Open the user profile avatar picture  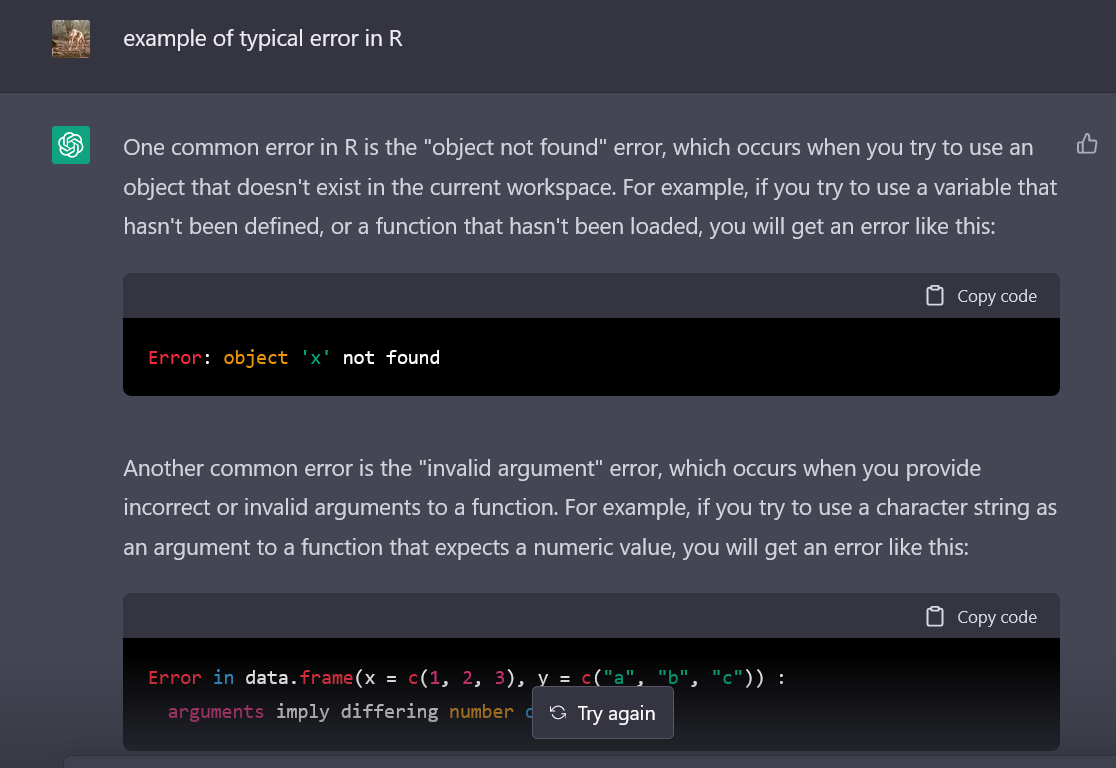pos(71,39)
